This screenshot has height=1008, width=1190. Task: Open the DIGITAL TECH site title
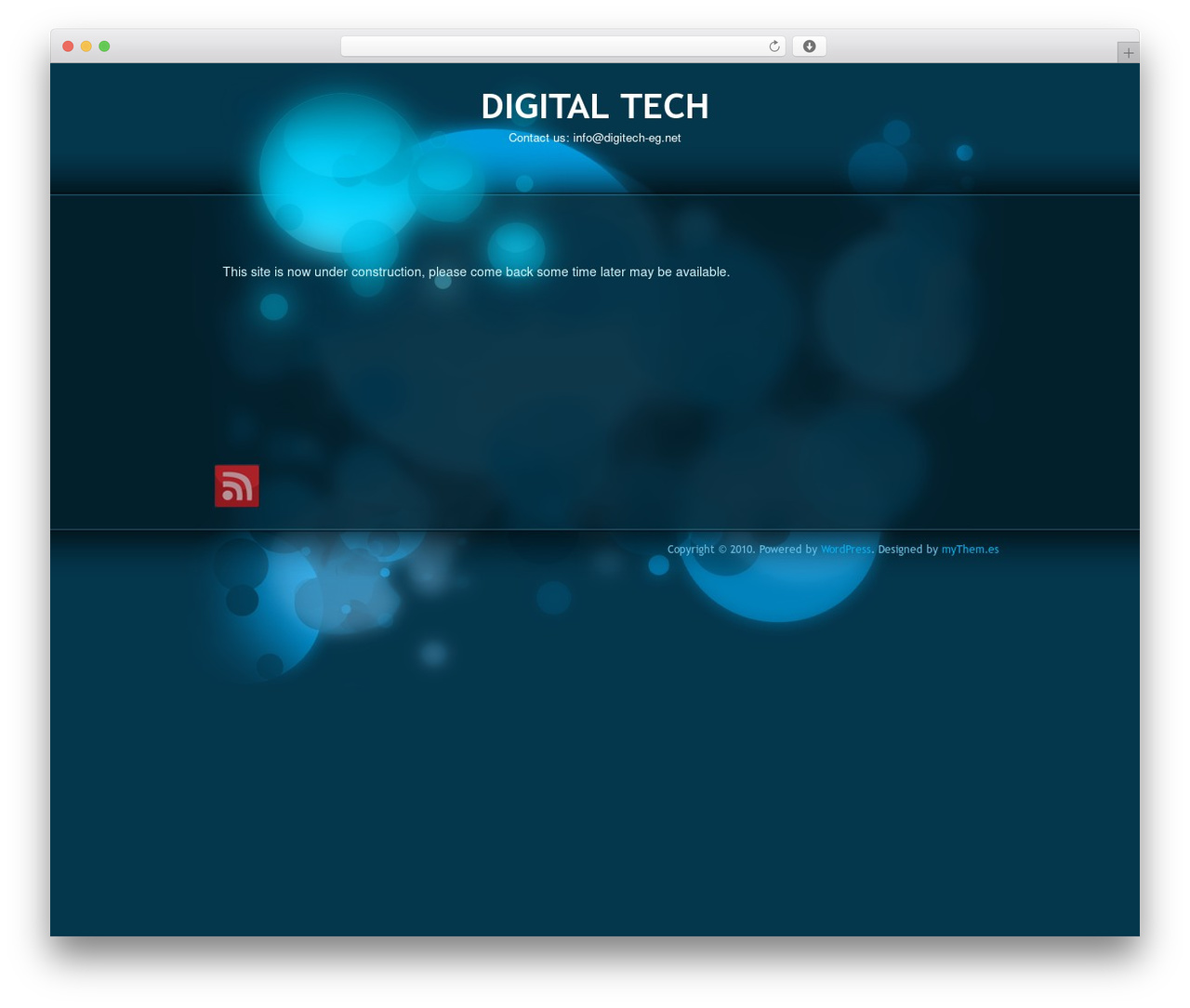[x=595, y=107]
